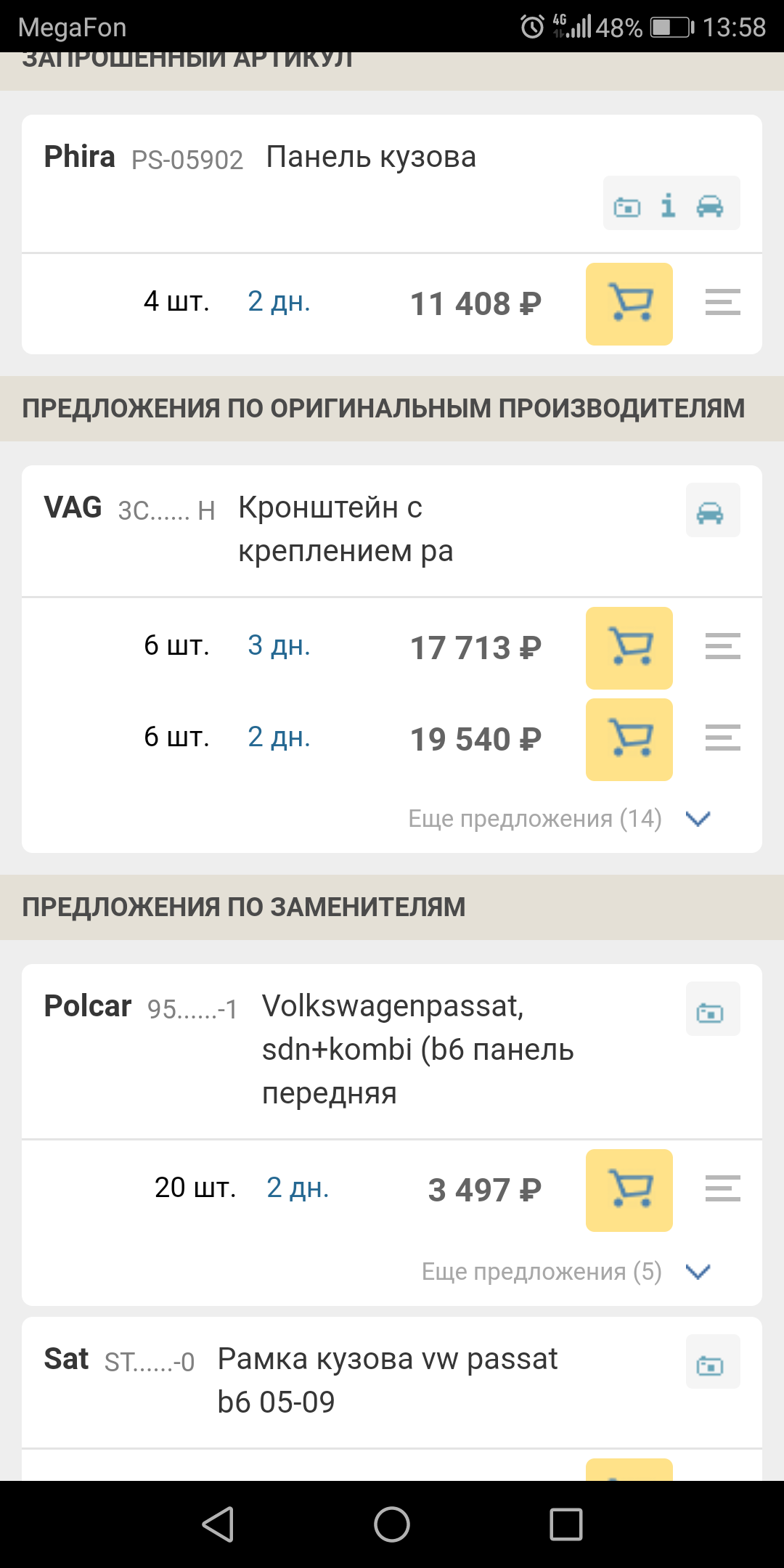Tap the 3 дн. delivery link for VAG

279,645
